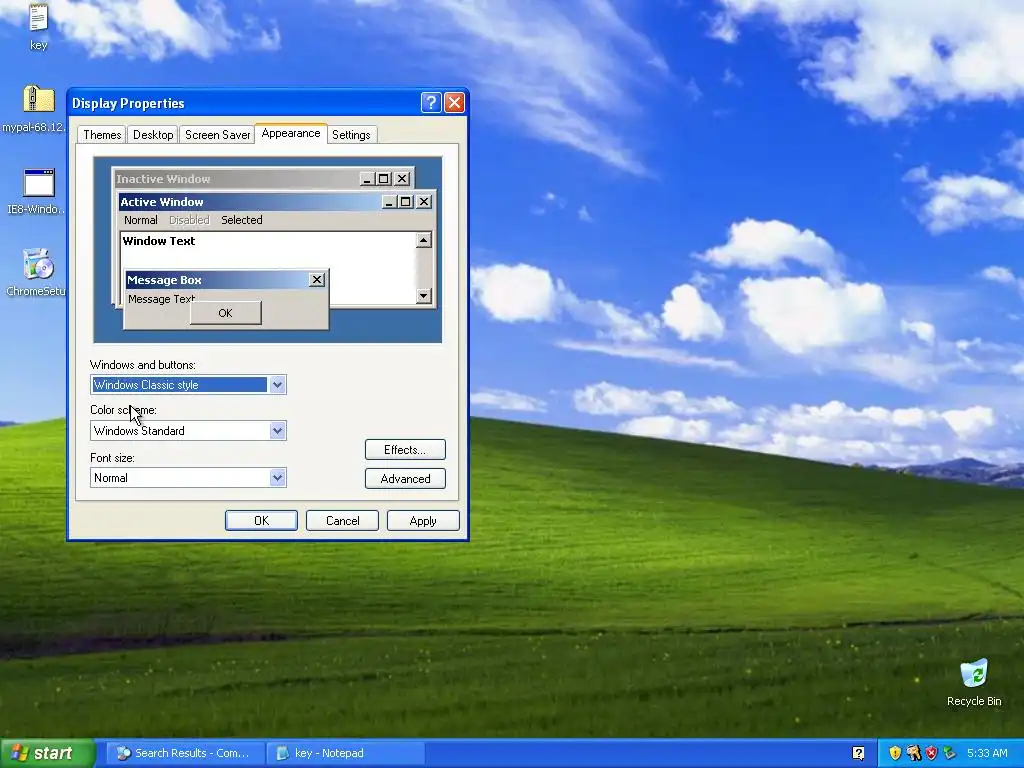1024x768 pixels.
Task: Switch to the Themes tab
Action: point(102,135)
